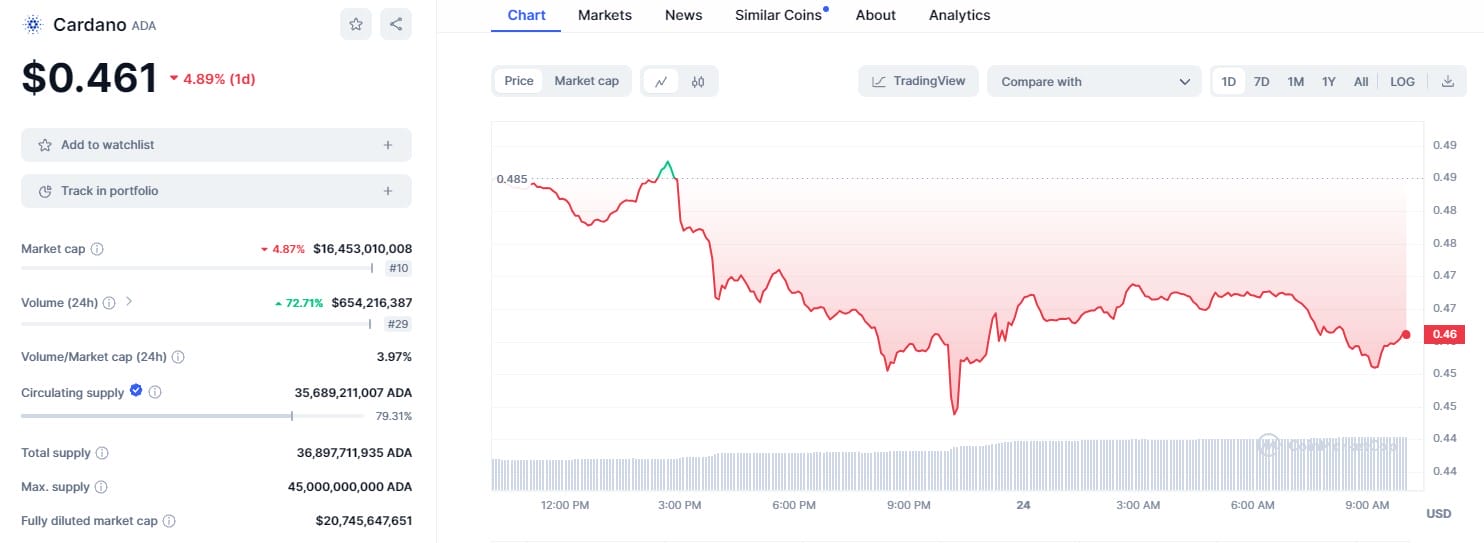Click Track in portfolio button
Viewport: 1484px width, 543px height.
point(216,191)
